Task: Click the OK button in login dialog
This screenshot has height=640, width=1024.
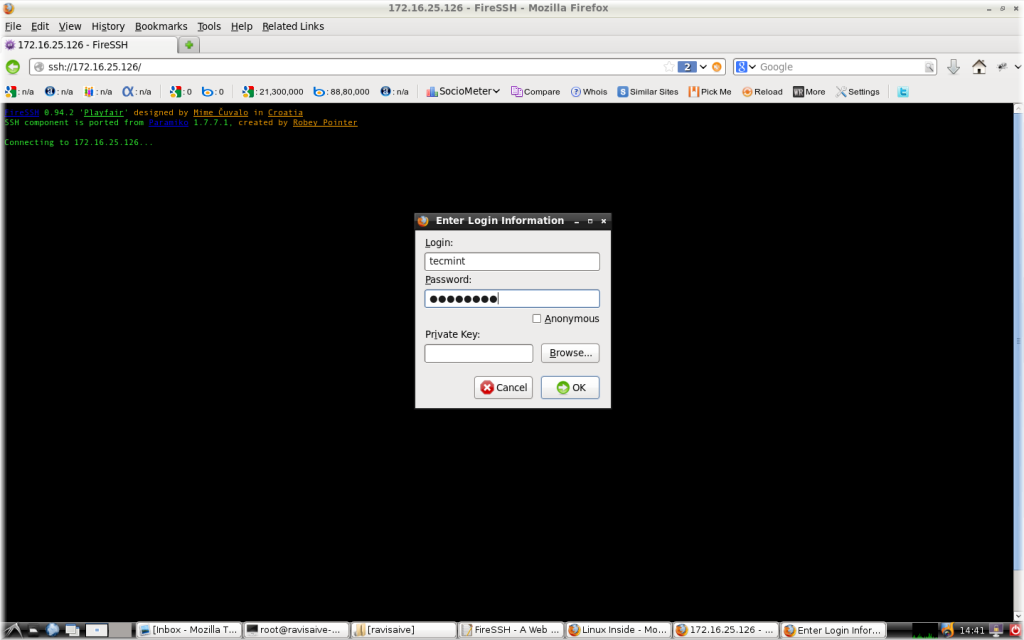Action: tap(570, 387)
